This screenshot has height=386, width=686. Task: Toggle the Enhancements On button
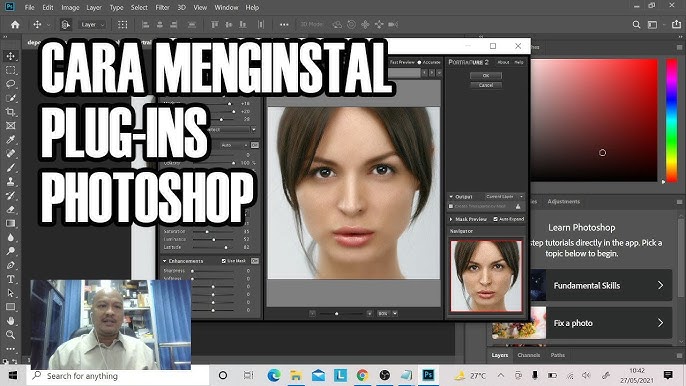click(x=255, y=261)
